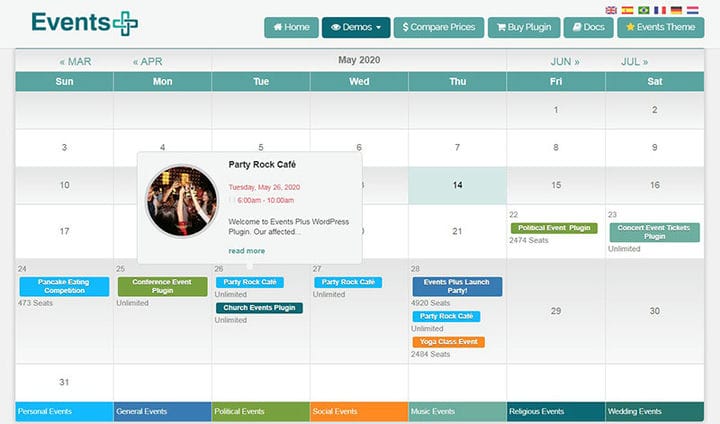This screenshot has width=720, height=424.
Task: Click the Sat column header
Action: pos(655,82)
